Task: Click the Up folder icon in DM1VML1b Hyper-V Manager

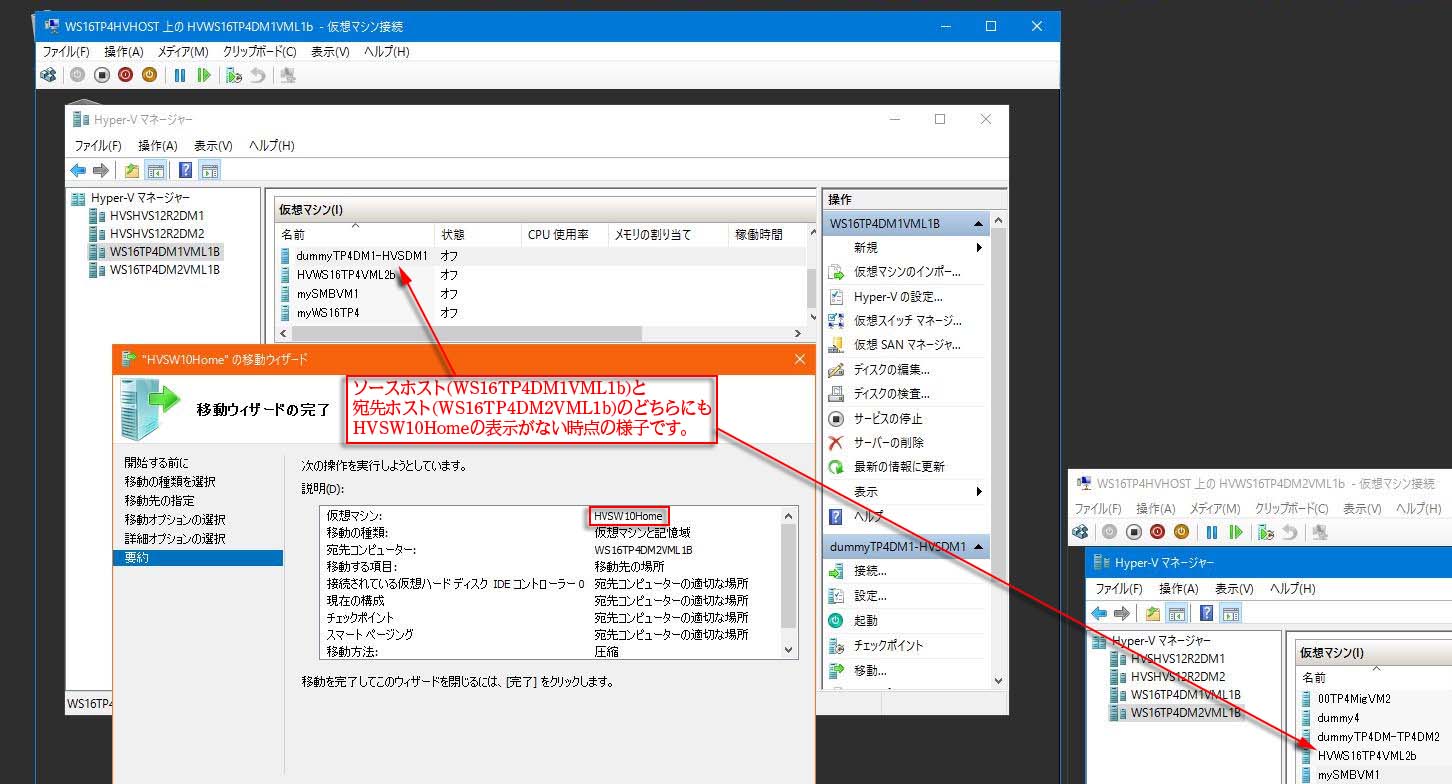Action: point(132,170)
